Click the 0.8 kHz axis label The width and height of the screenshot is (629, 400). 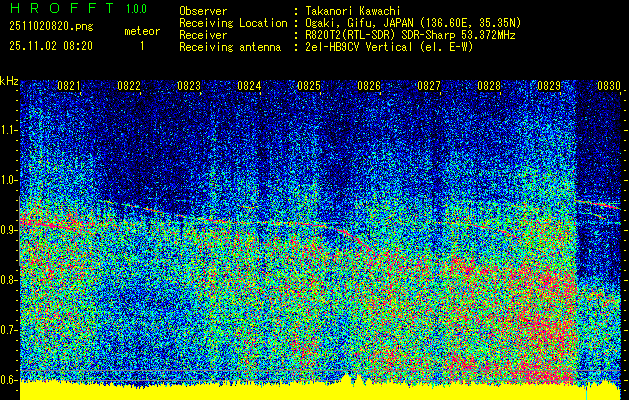[8, 280]
